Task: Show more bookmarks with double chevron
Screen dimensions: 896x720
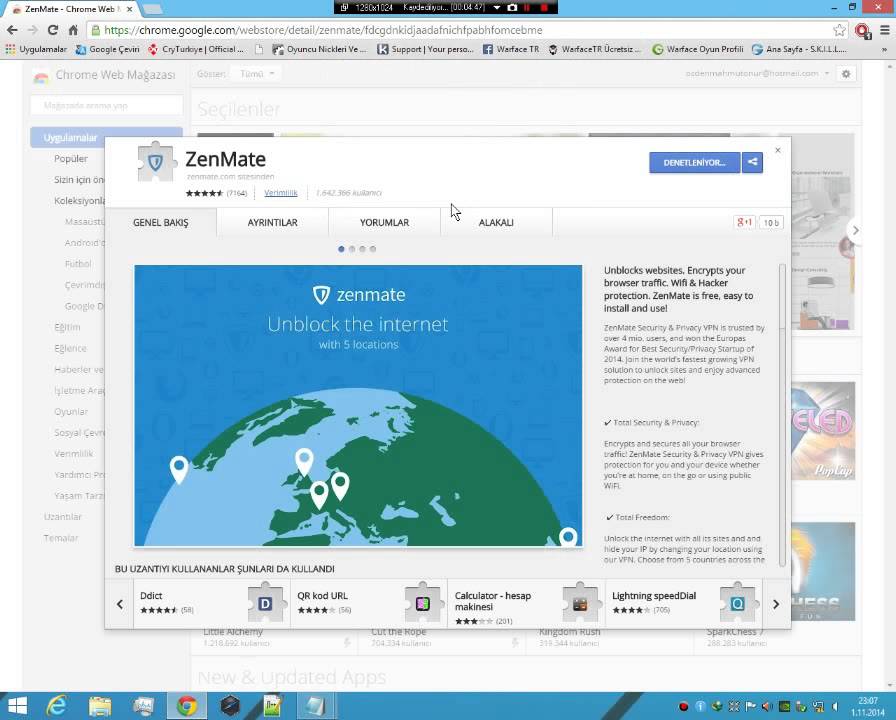Action: tap(885, 50)
